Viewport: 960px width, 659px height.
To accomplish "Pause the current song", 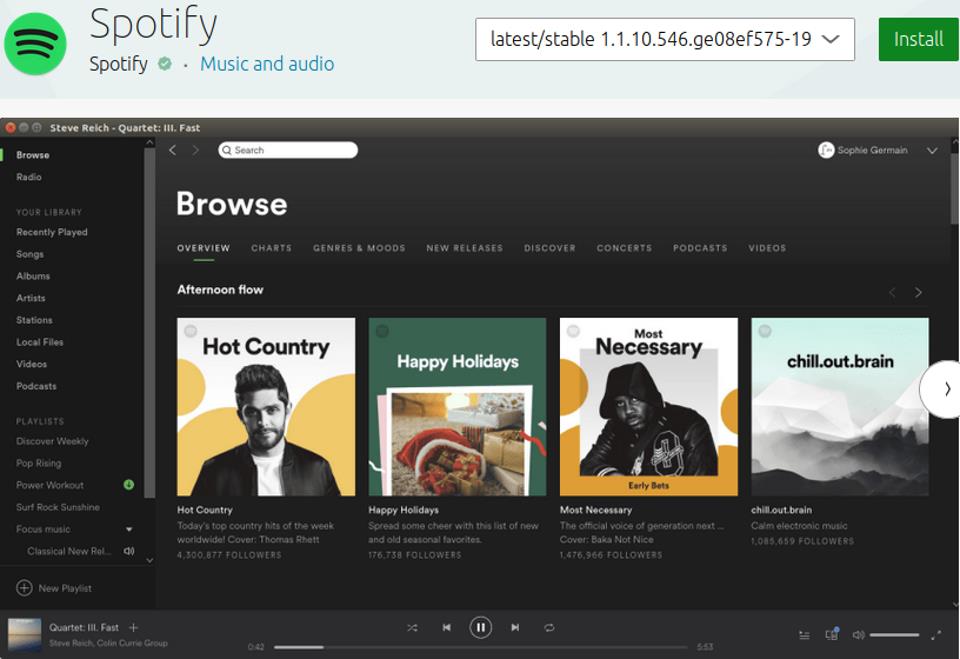I will (x=481, y=628).
